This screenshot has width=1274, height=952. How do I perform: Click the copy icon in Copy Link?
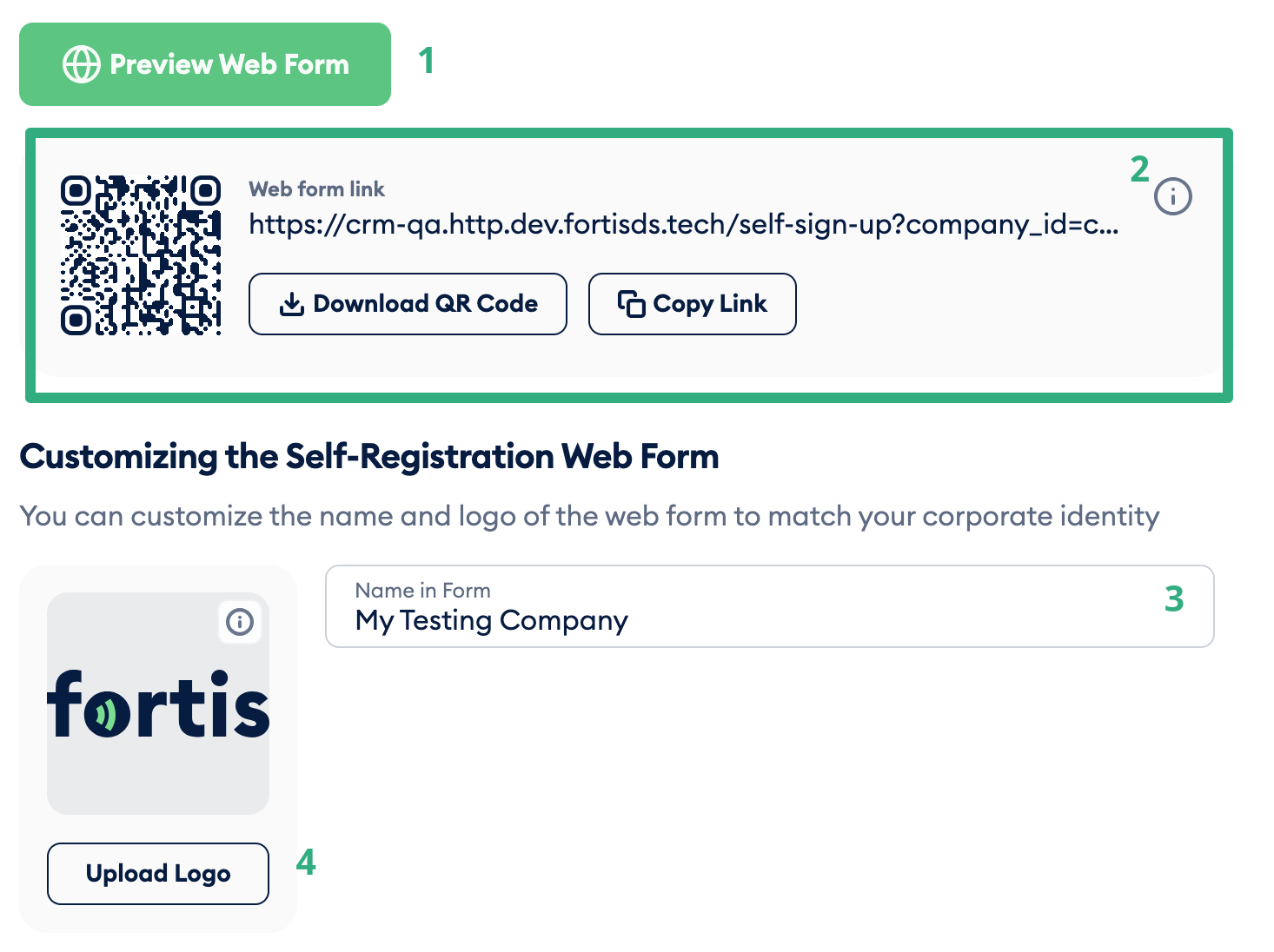point(632,304)
